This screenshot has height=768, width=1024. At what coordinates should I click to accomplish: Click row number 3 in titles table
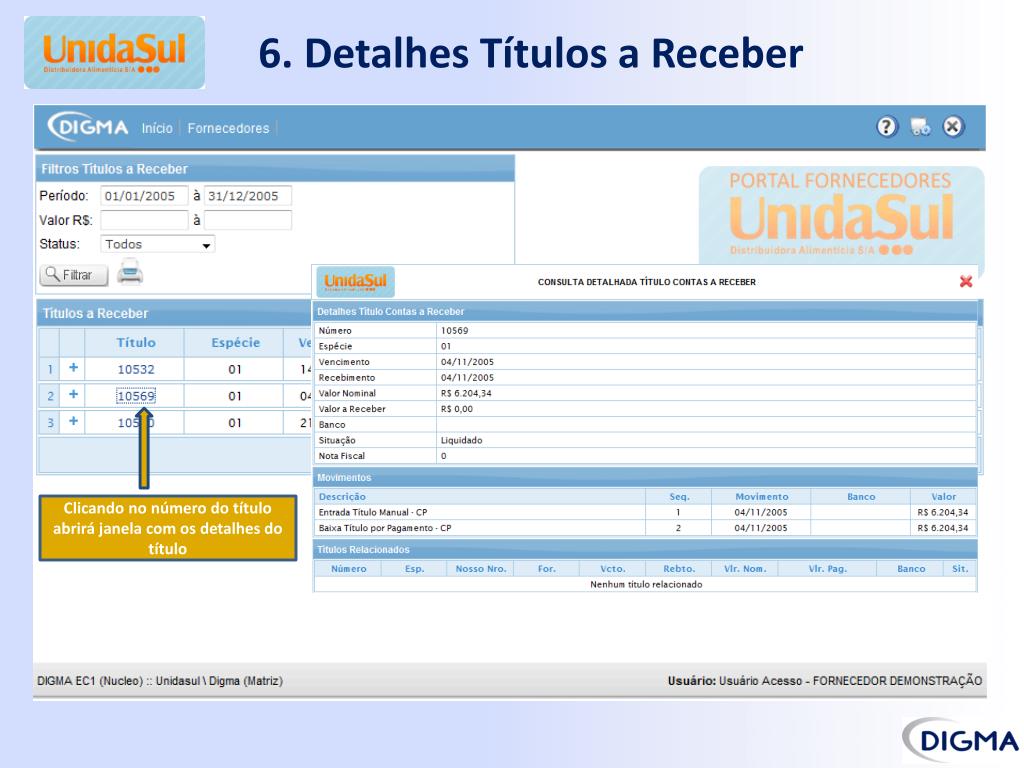coord(50,423)
